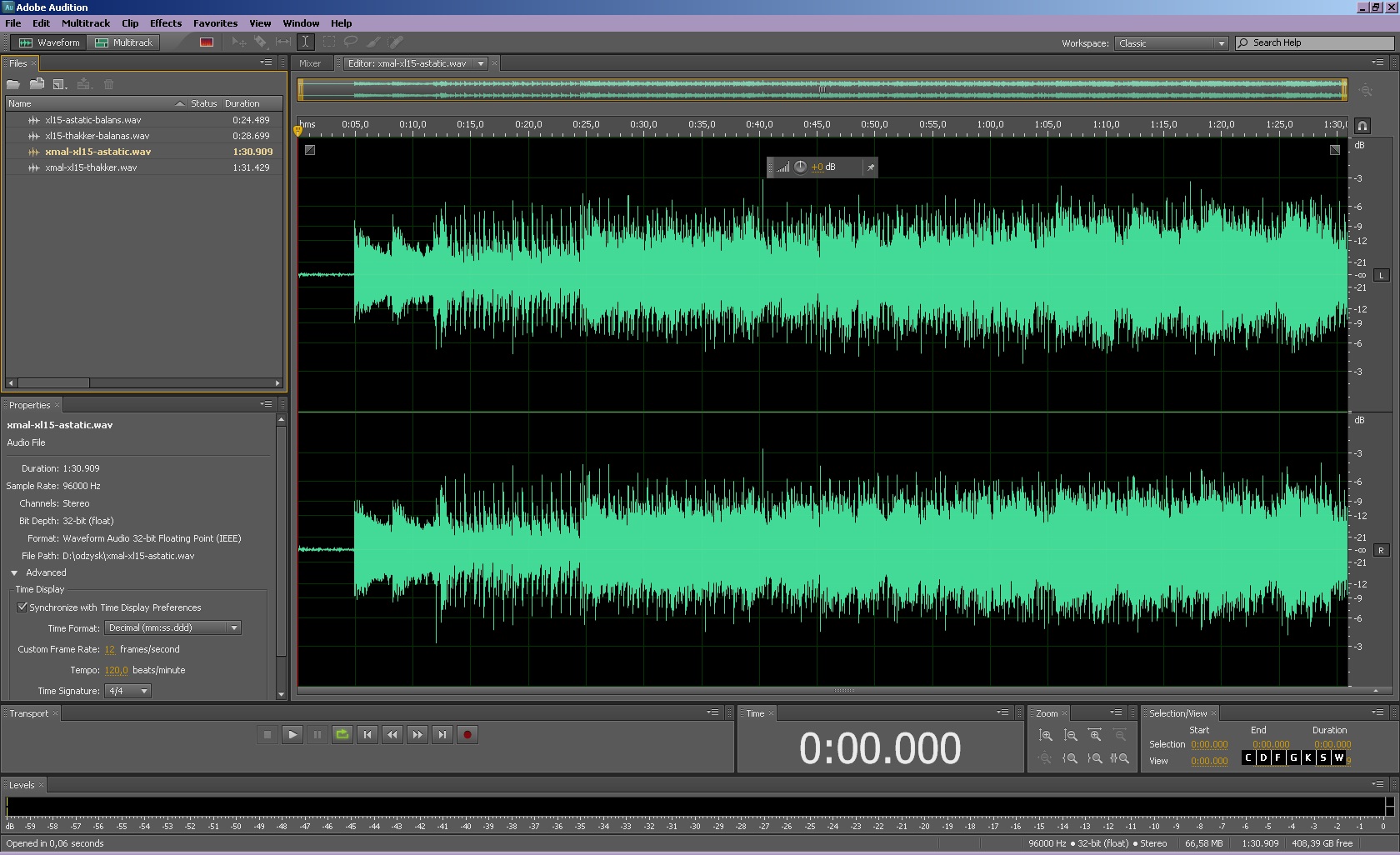
Task: Select the Time Selection tool
Action: coord(306,42)
